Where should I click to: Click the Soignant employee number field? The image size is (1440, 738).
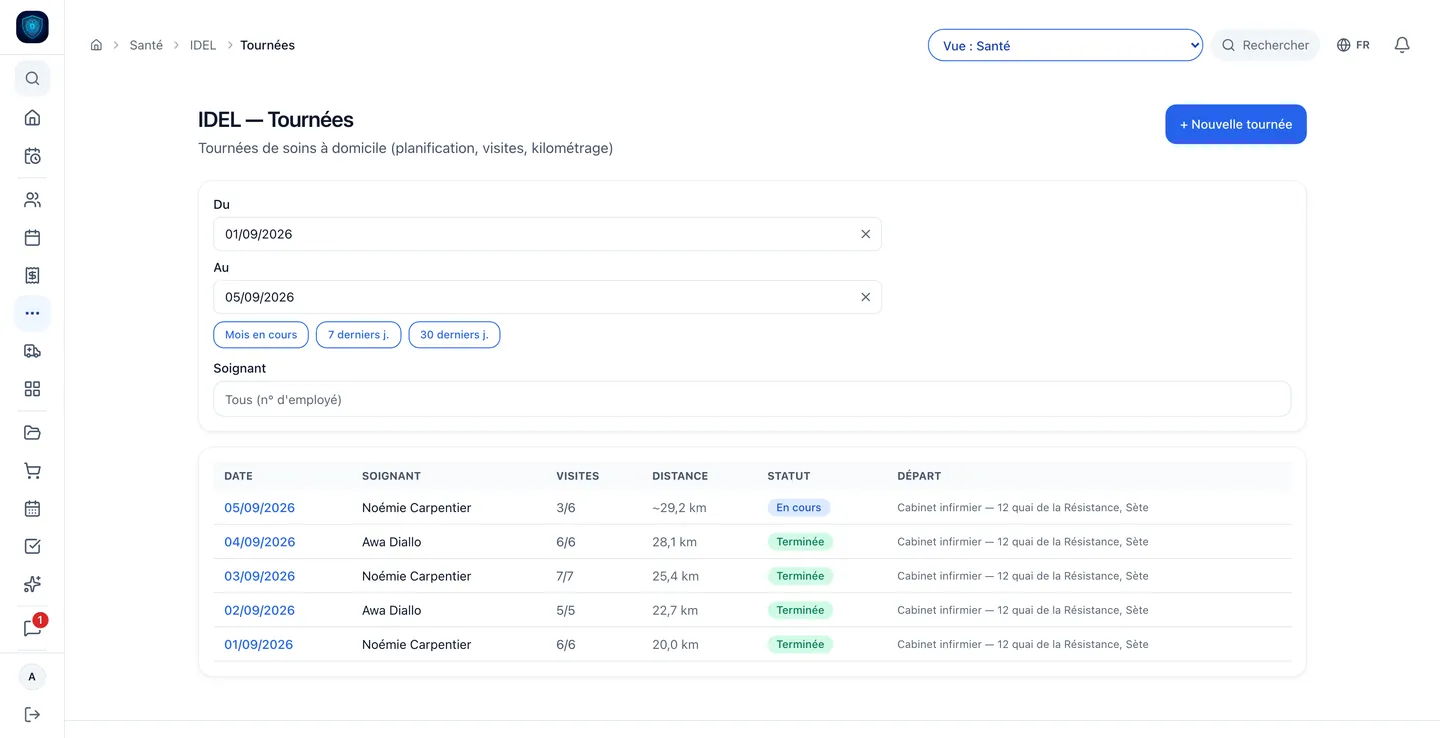coord(752,399)
